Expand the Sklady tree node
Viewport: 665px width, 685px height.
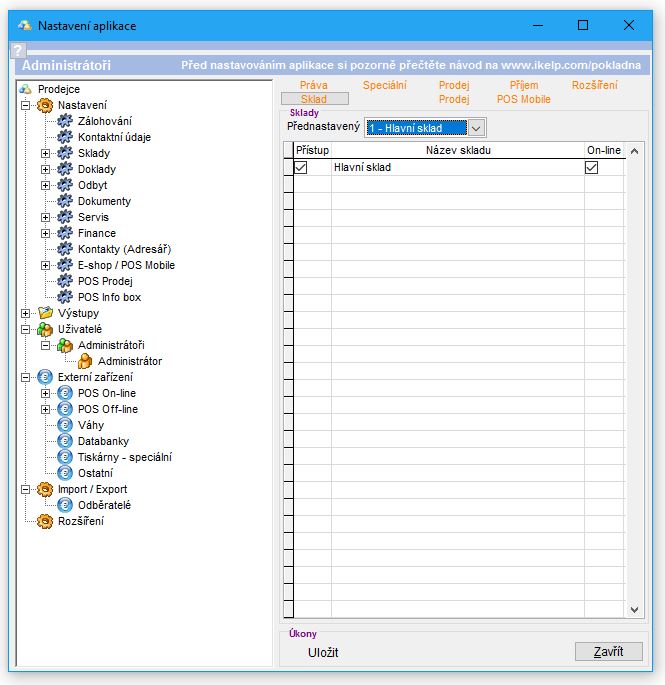point(45,153)
